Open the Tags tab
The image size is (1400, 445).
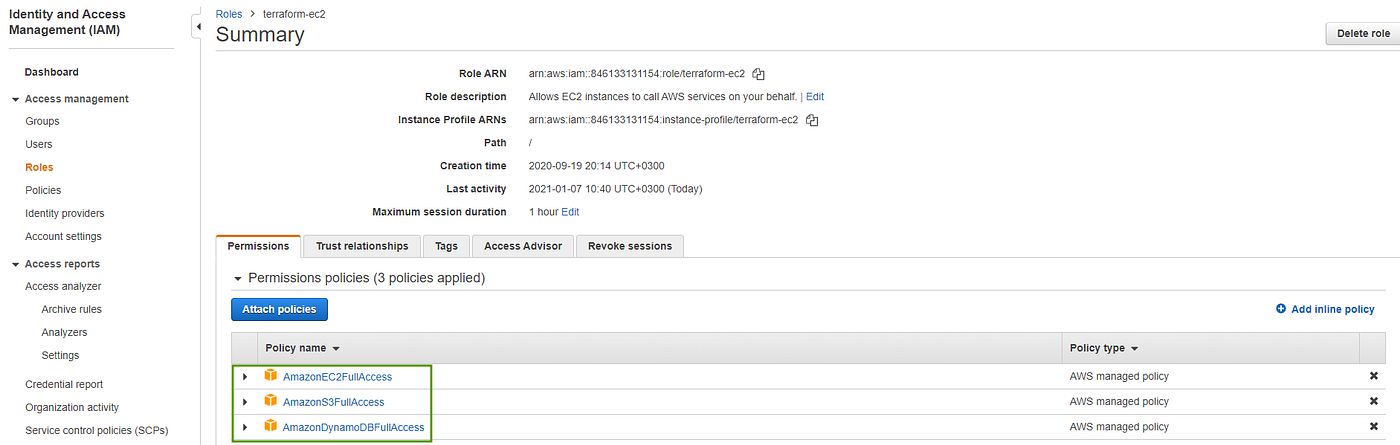446,246
